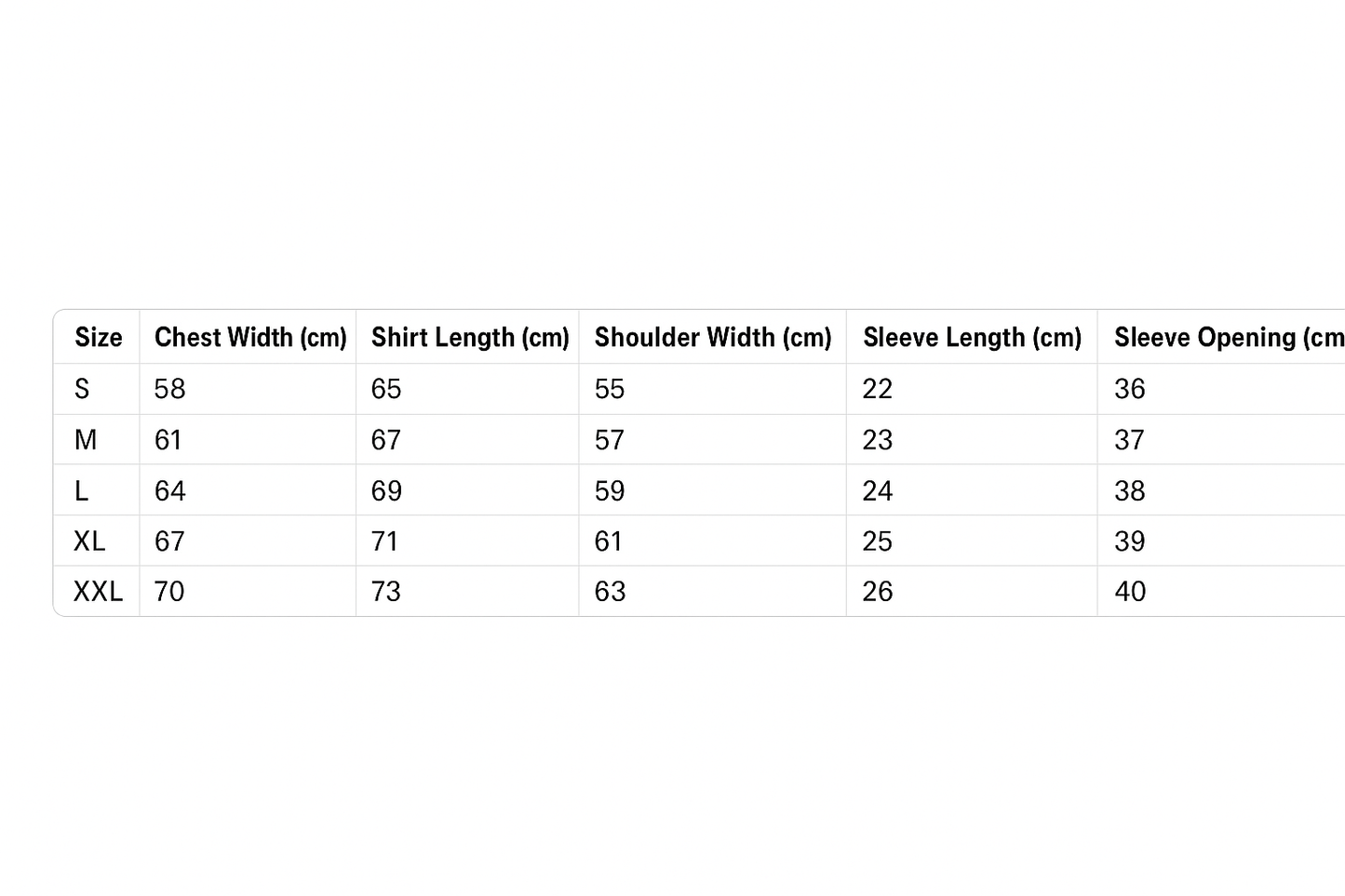Select shirt length value 73
Image resolution: width=1345 pixels, height=896 pixels.
pos(385,592)
